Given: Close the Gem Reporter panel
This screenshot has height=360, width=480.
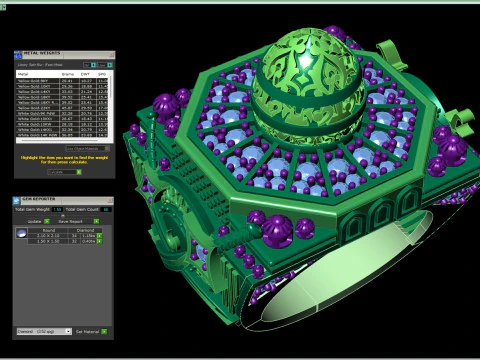Looking at the screenshot, I should point(110,200).
